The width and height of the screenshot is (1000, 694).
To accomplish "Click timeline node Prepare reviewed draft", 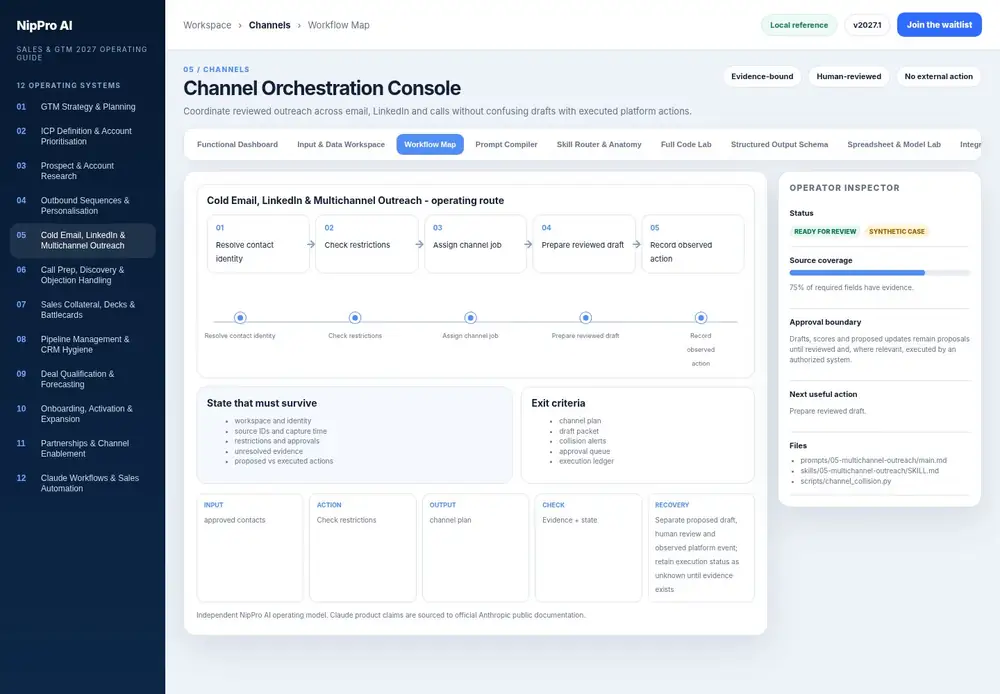I will tap(585, 318).
